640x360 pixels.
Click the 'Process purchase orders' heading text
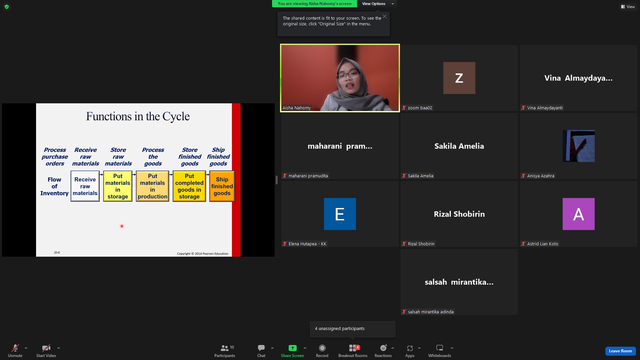[55, 157]
